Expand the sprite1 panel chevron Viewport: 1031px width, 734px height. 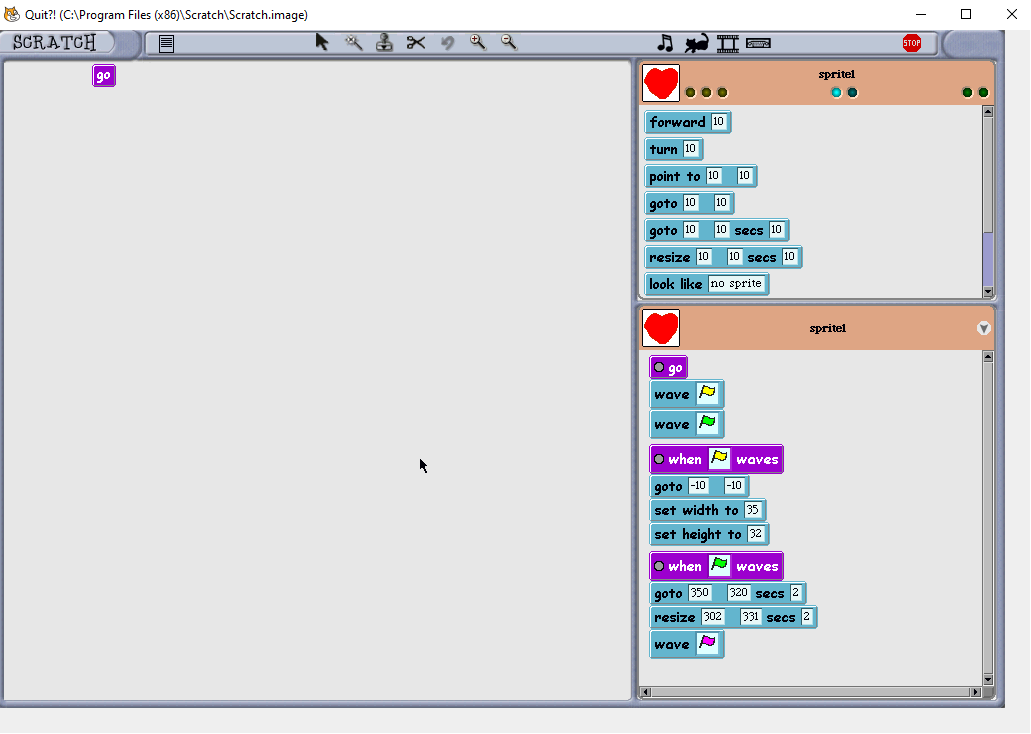pos(983,327)
